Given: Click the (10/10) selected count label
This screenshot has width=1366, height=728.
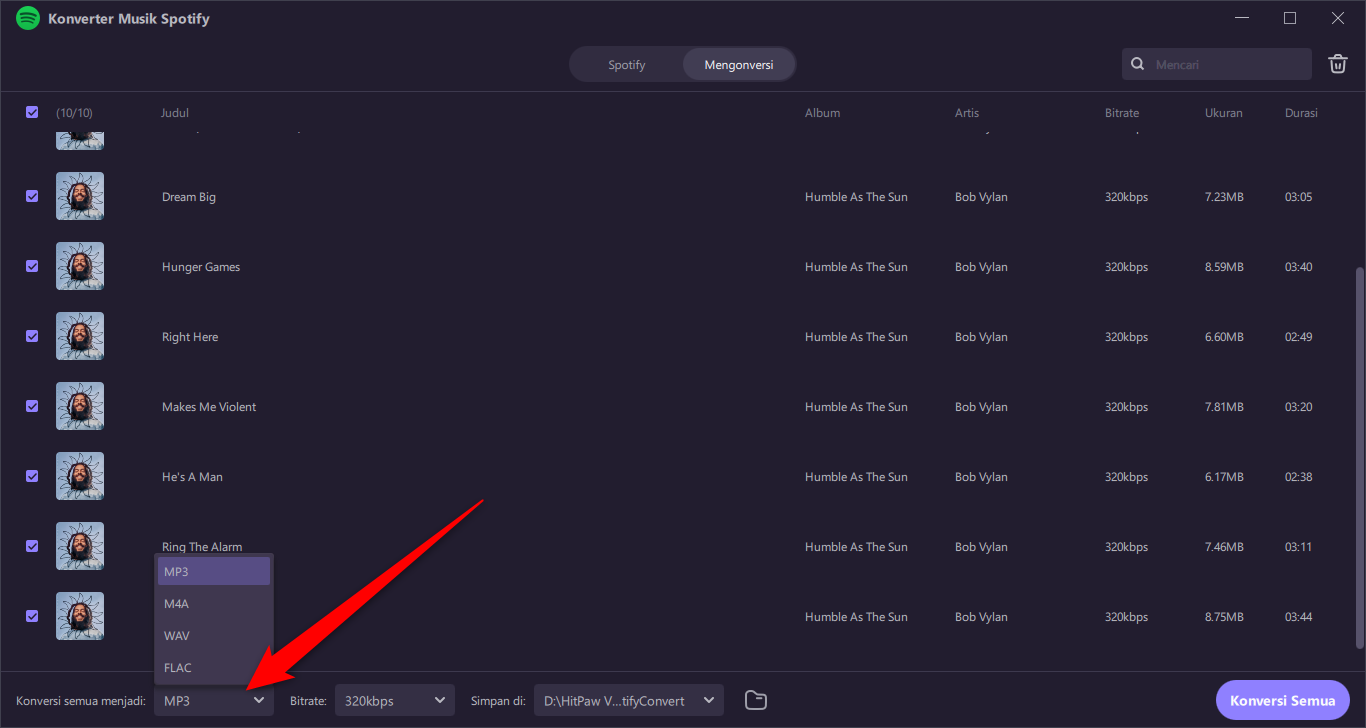Looking at the screenshot, I should pos(74,113).
